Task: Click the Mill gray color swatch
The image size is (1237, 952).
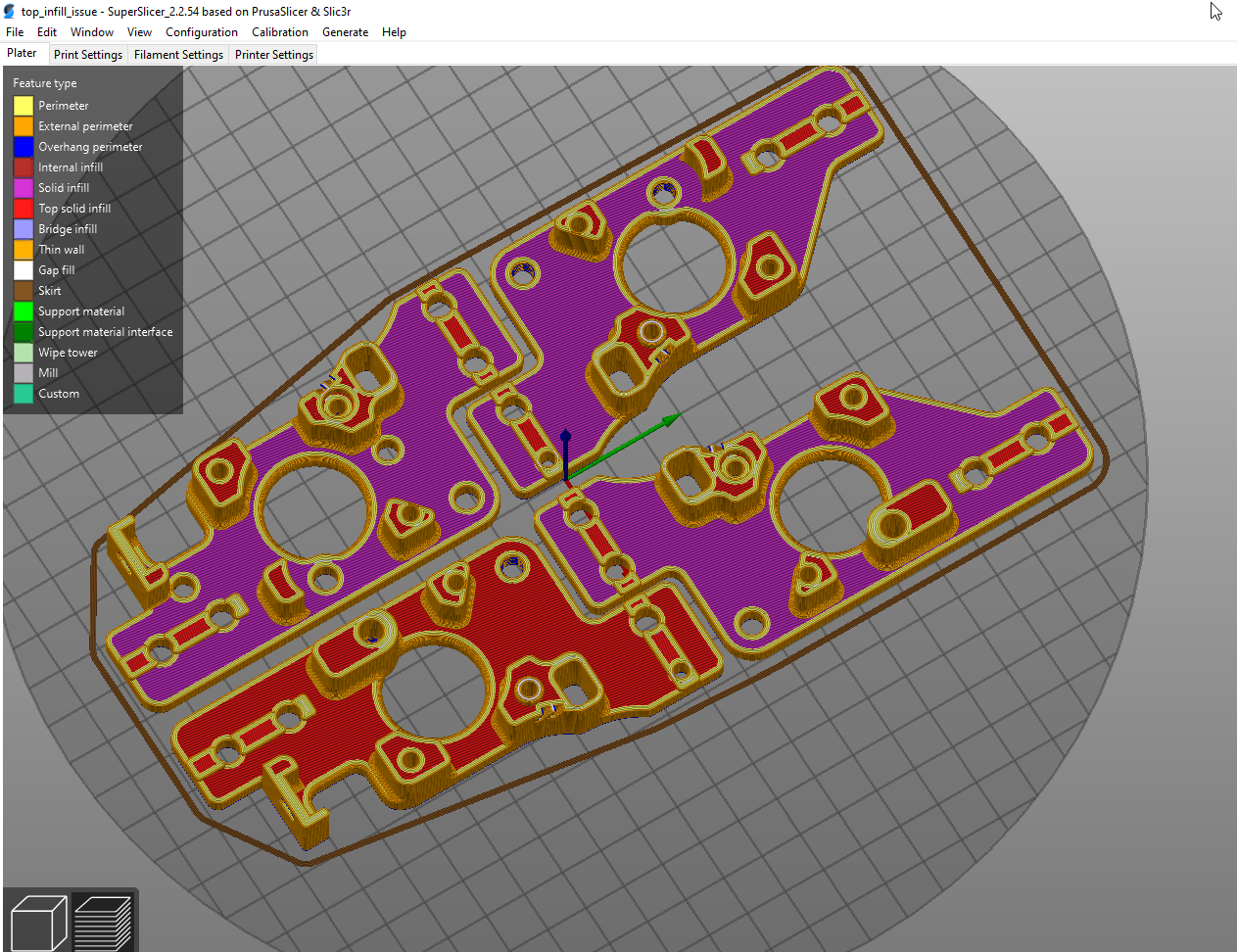Action: click(24, 373)
